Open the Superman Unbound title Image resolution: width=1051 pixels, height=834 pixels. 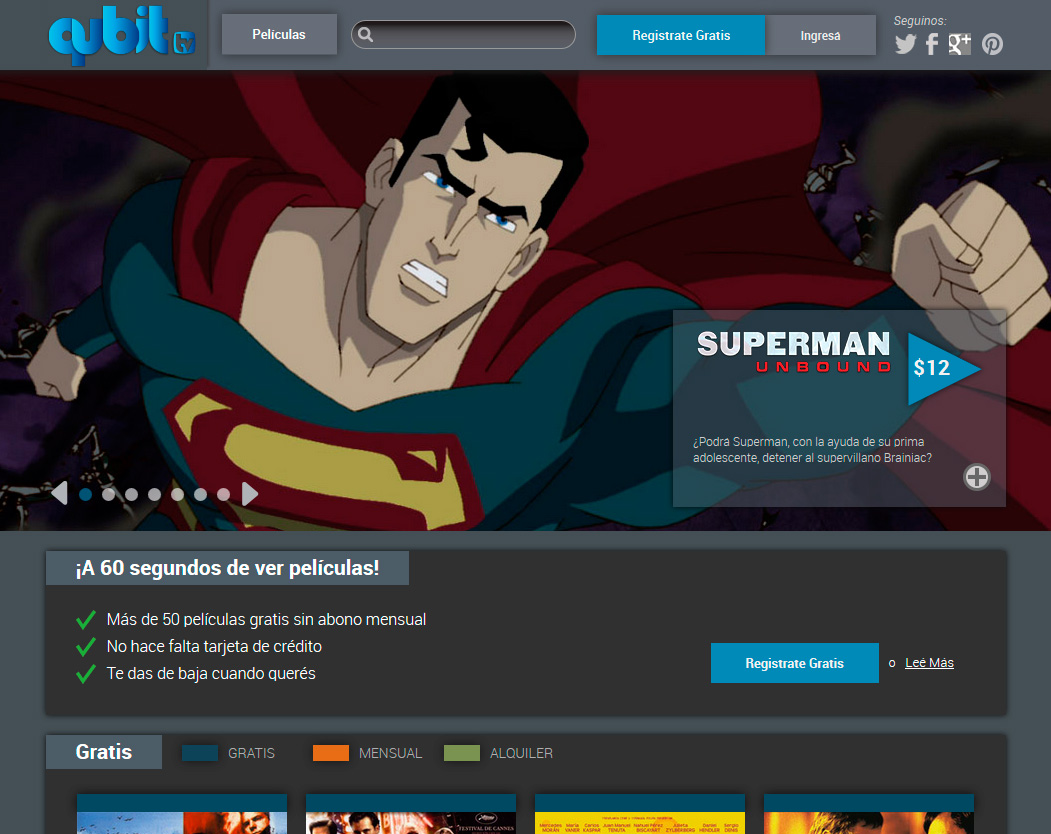(794, 352)
